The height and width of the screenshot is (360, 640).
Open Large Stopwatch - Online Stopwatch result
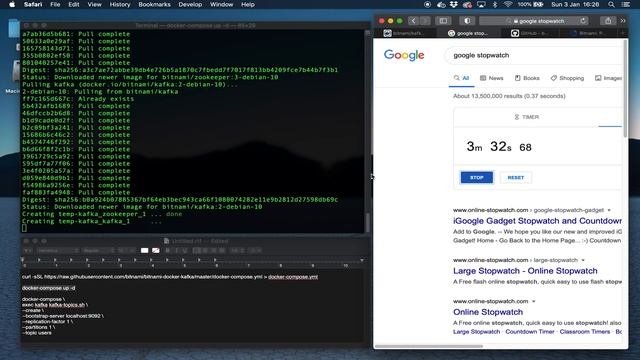[525, 271]
